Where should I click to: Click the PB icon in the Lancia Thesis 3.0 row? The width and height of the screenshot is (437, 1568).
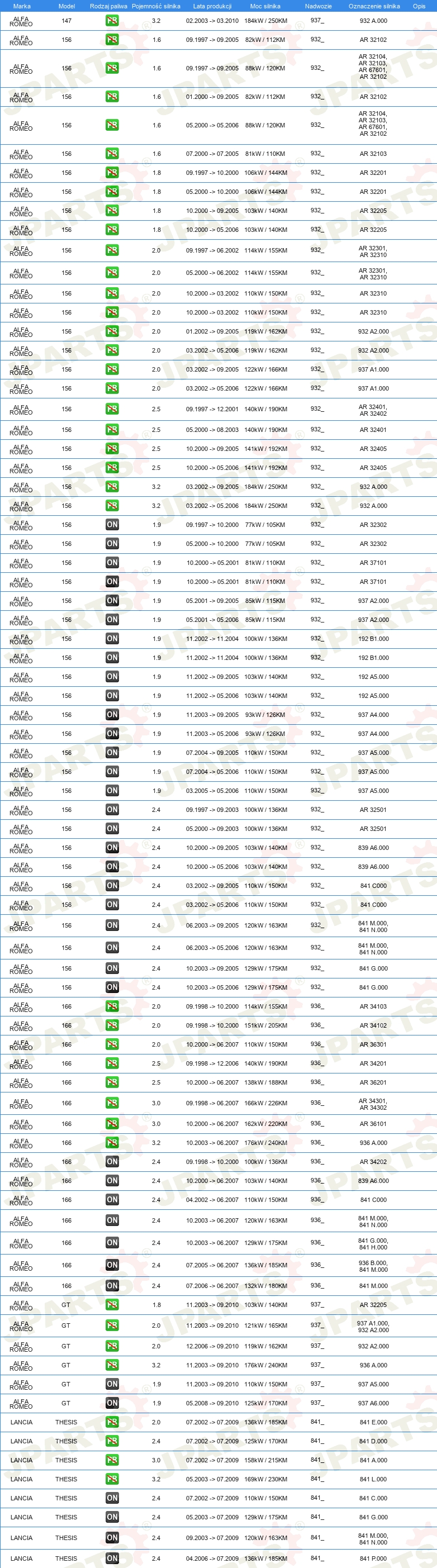point(112,1460)
